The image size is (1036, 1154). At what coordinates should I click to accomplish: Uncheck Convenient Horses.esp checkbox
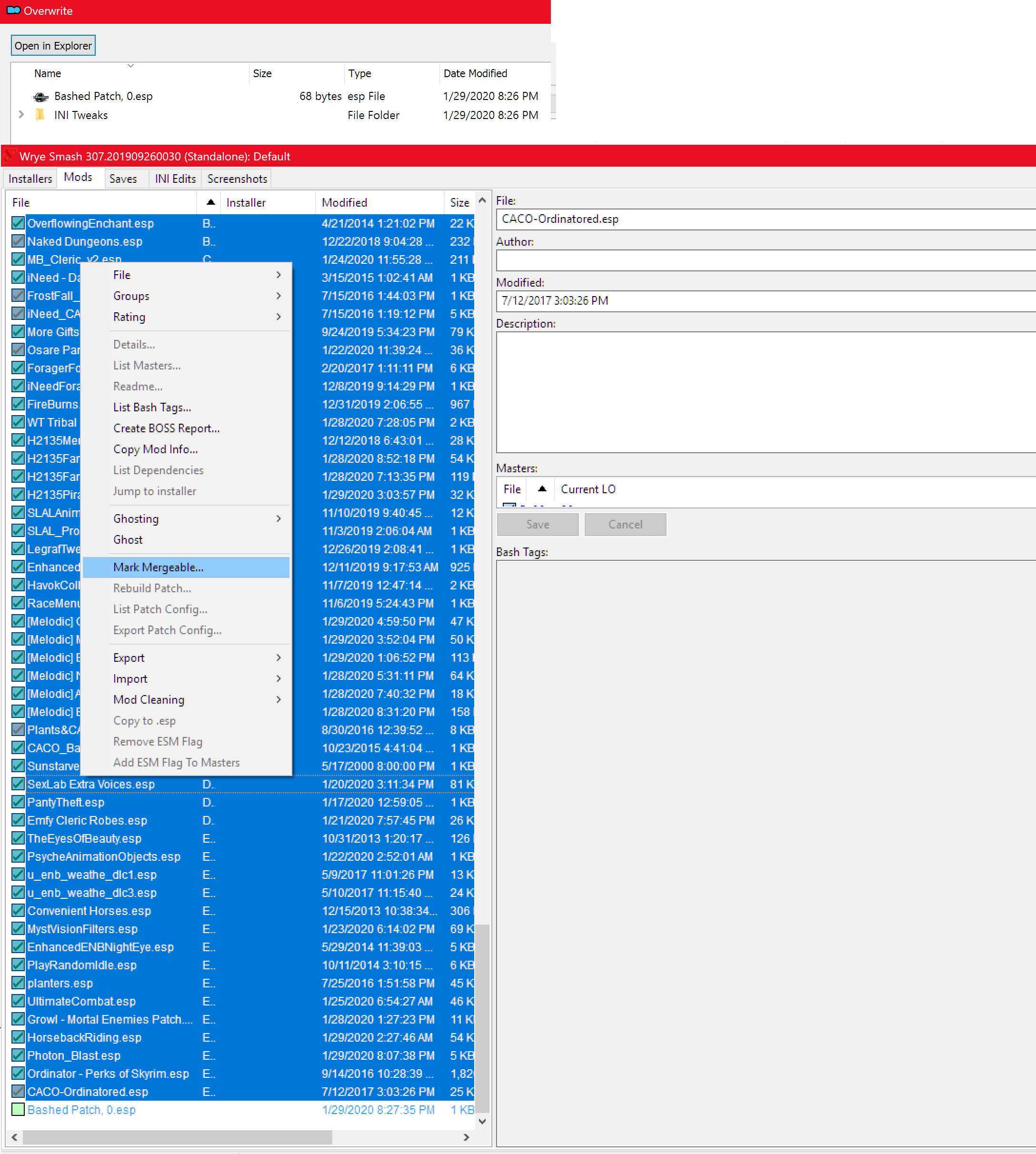point(18,911)
